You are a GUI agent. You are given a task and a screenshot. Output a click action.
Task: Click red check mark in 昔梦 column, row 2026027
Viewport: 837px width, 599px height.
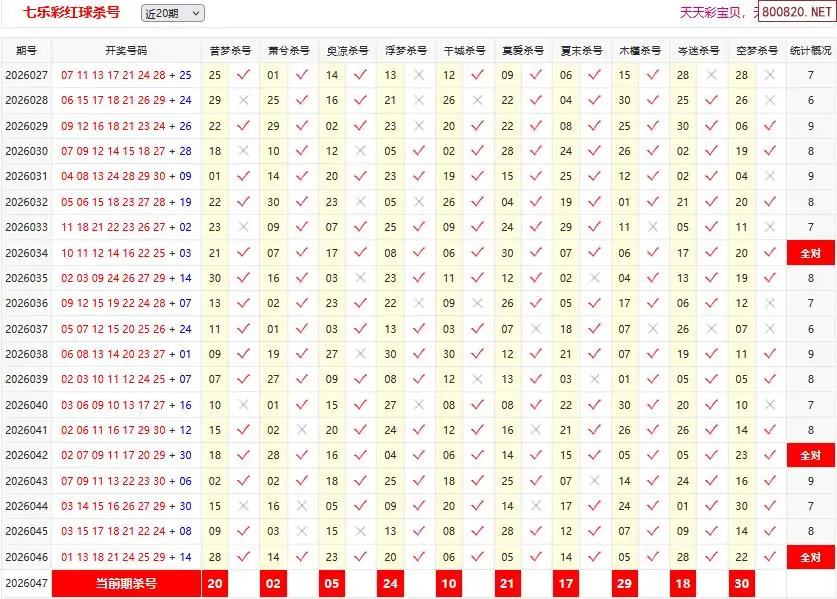(x=243, y=75)
